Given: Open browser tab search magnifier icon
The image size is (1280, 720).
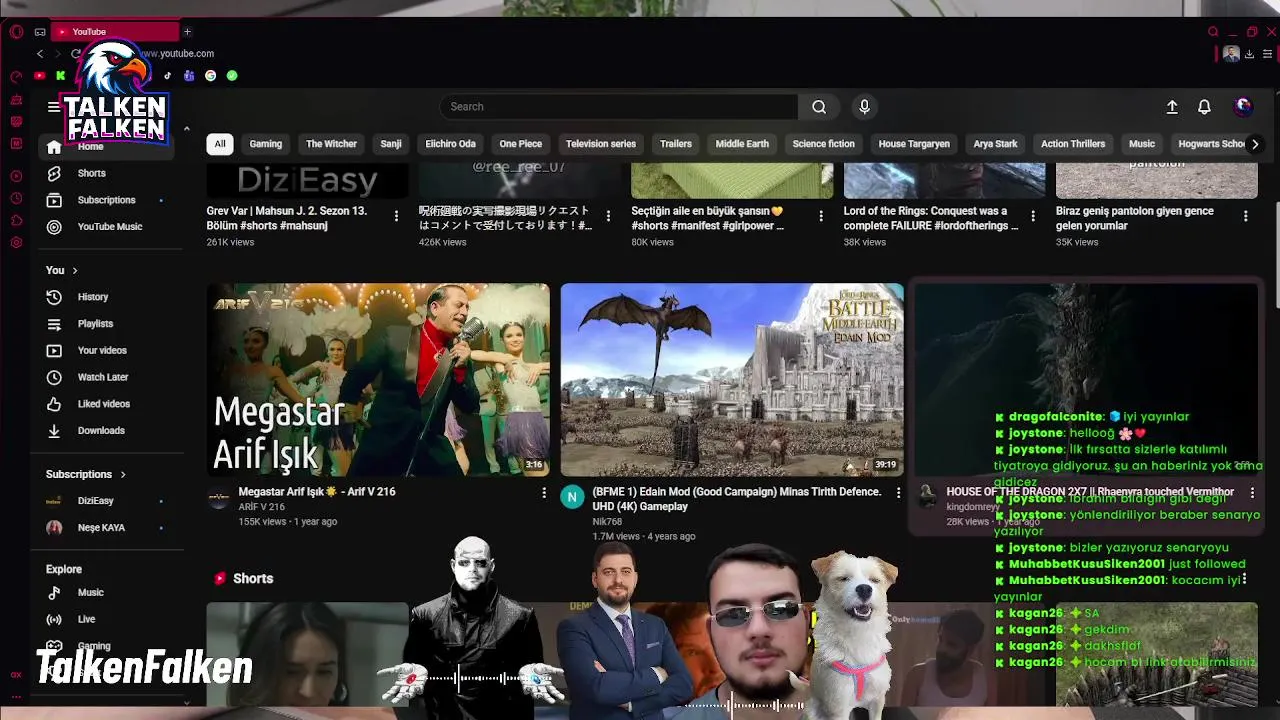Looking at the screenshot, I should [1213, 32].
